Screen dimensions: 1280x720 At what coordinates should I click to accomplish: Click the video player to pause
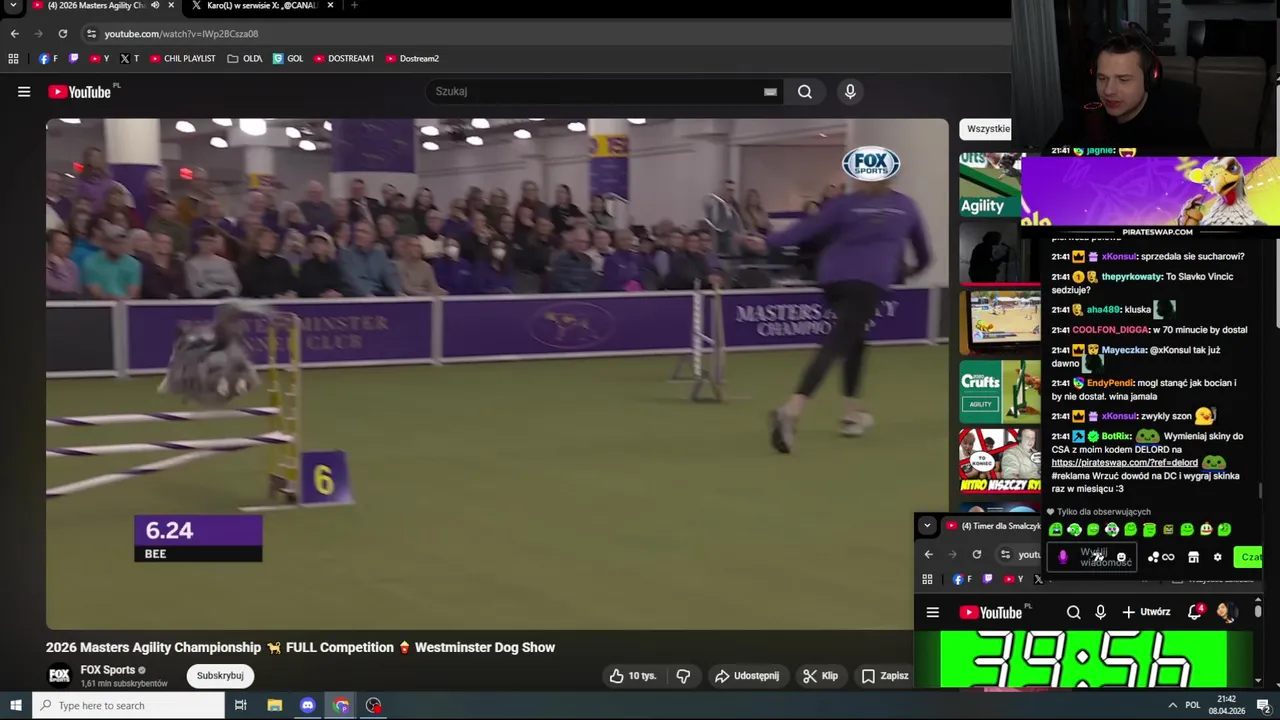(x=497, y=374)
